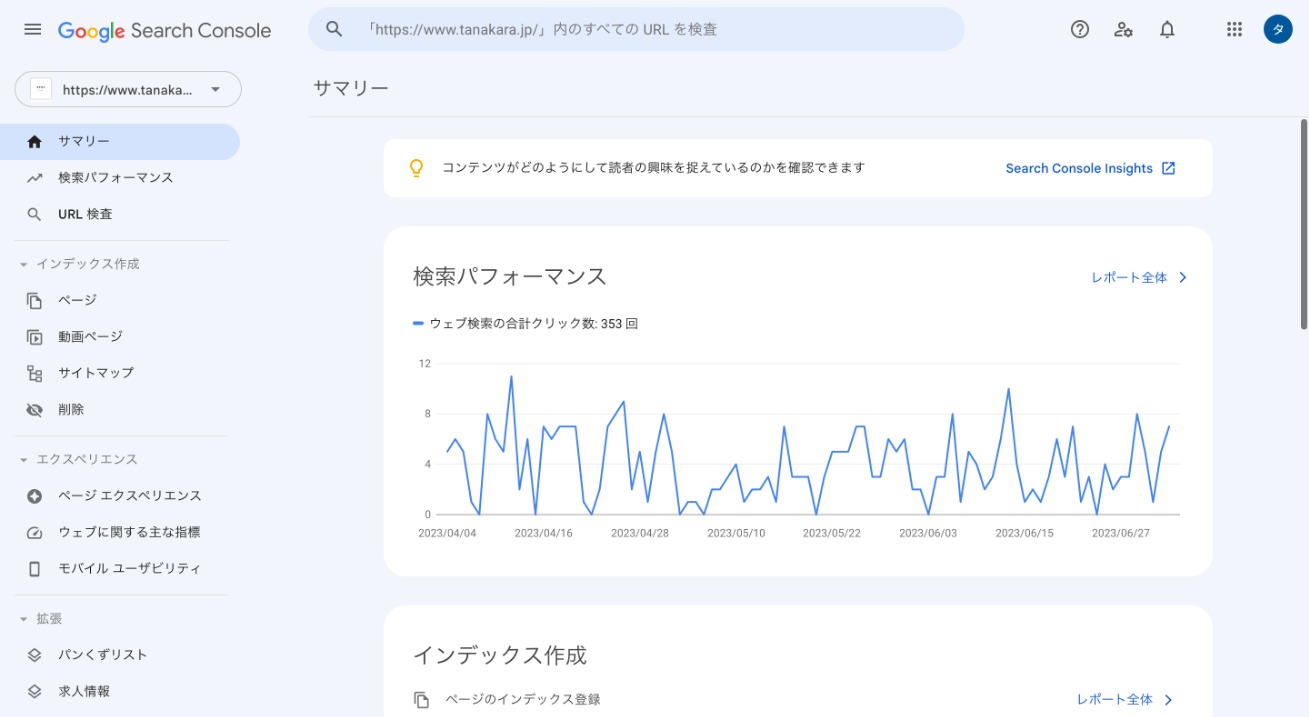Click the crossed-eye icon beside 削除
Screen dimensions: 1309x717
pyautogui.click(x=35, y=410)
